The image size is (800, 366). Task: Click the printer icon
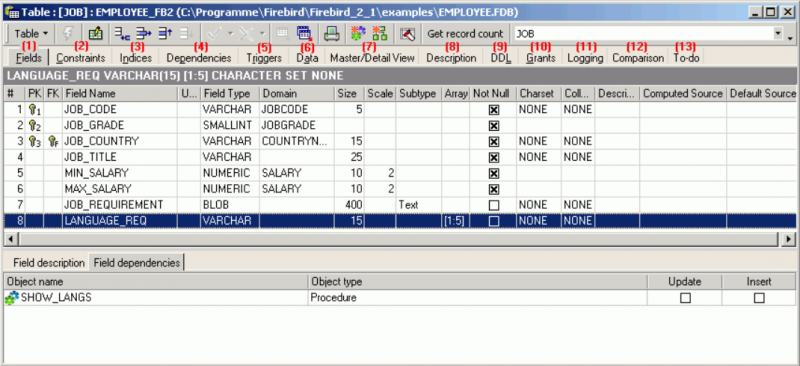(x=332, y=34)
